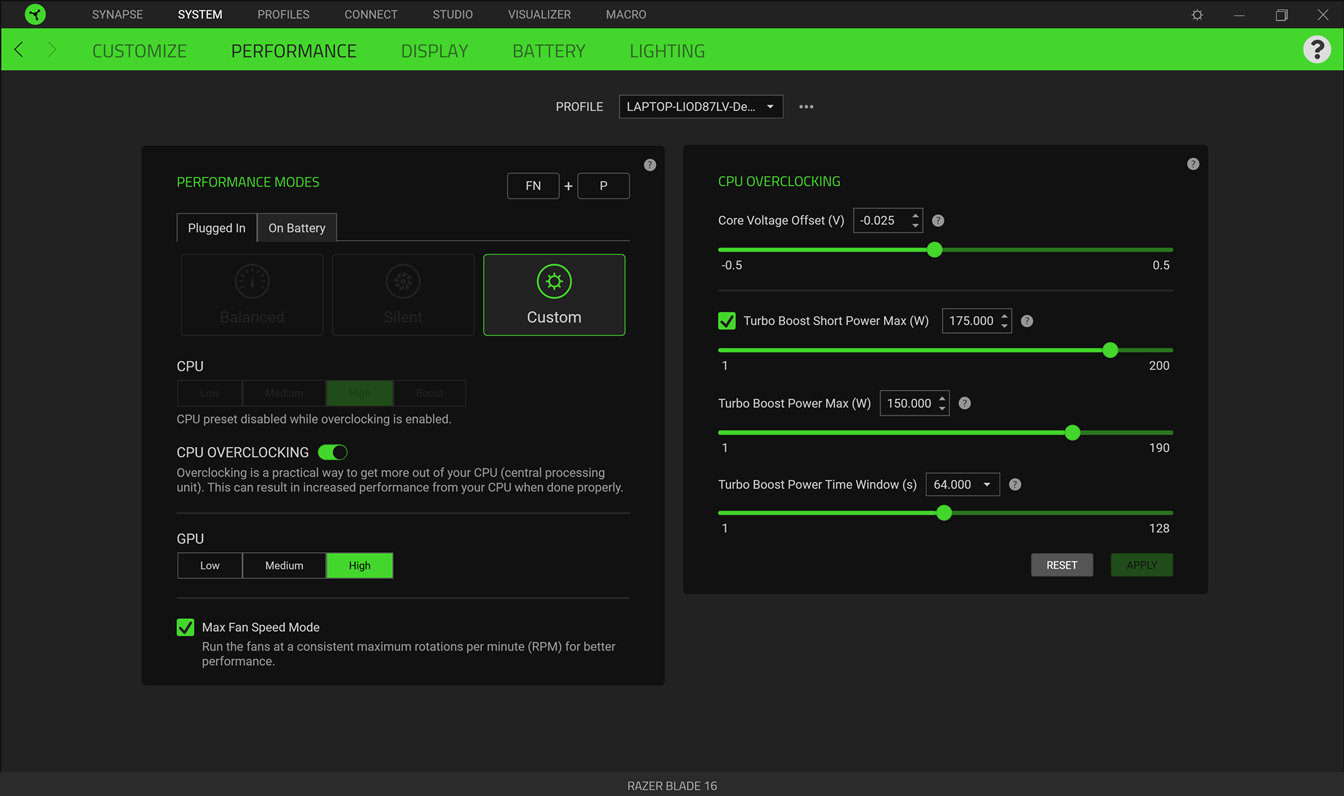Go back with the left arrow

coord(19,50)
